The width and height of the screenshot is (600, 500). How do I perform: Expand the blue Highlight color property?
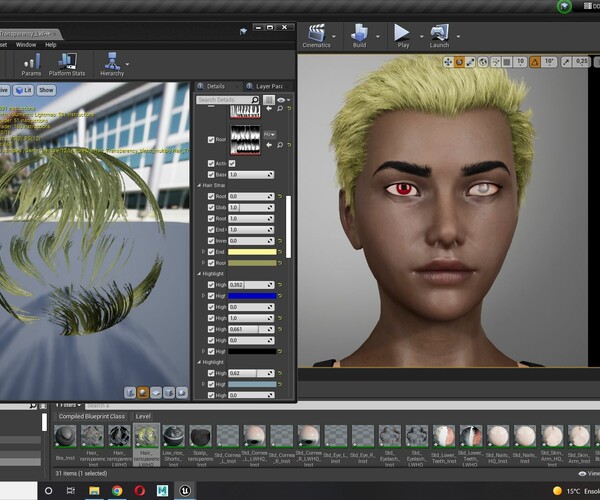click(204, 296)
